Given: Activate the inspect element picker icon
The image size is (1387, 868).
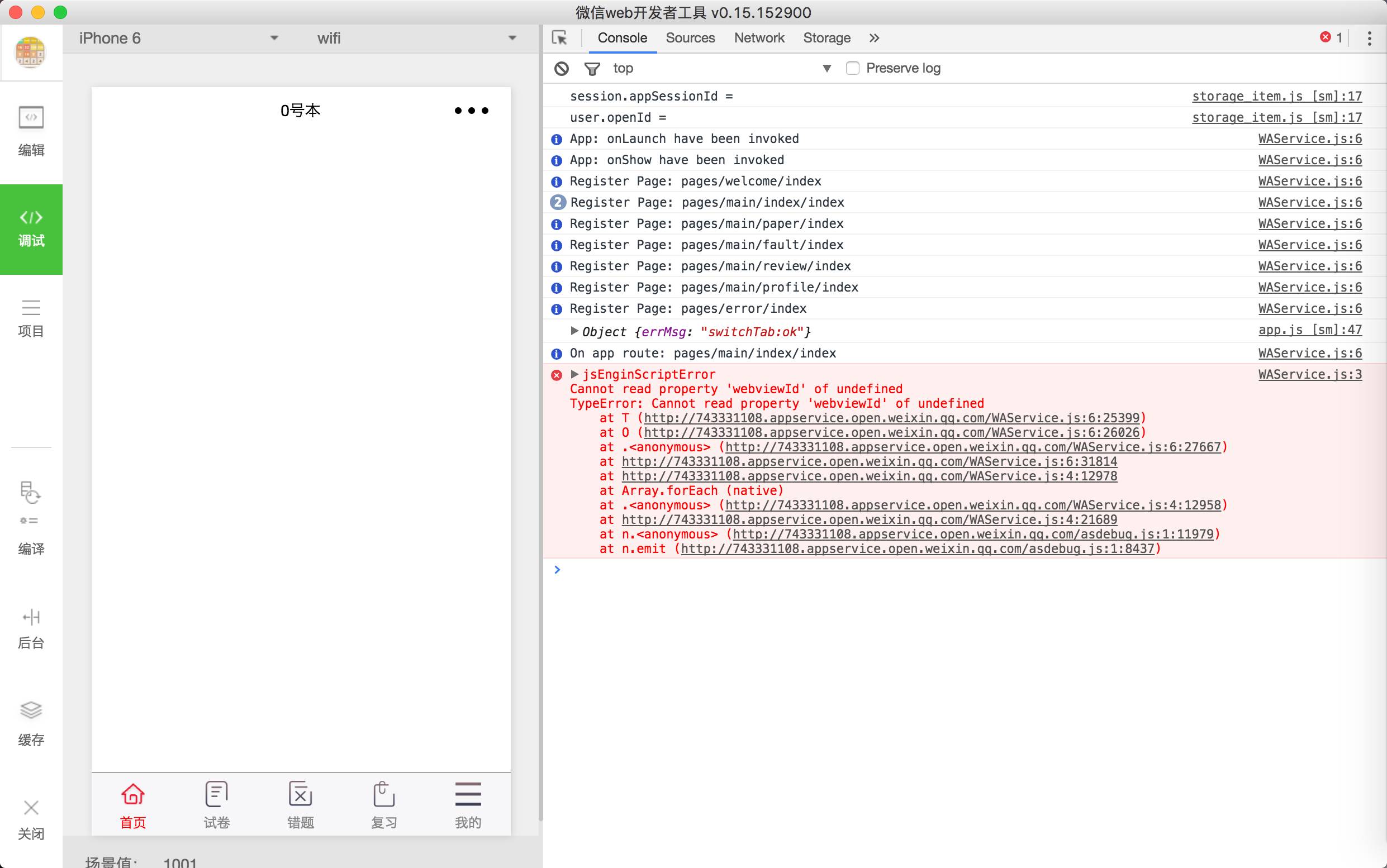Looking at the screenshot, I should tap(559, 38).
